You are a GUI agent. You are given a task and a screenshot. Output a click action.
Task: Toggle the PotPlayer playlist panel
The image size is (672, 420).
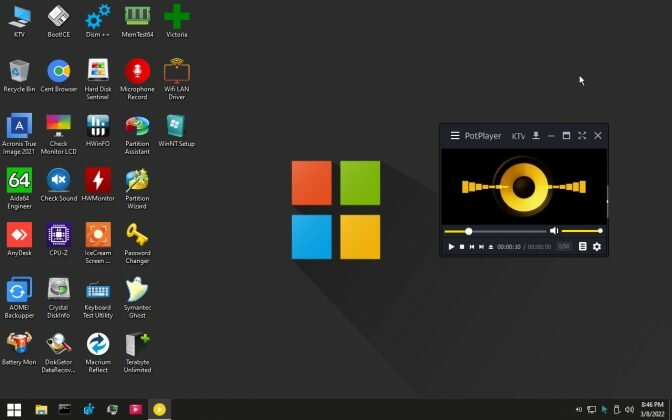(582, 246)
